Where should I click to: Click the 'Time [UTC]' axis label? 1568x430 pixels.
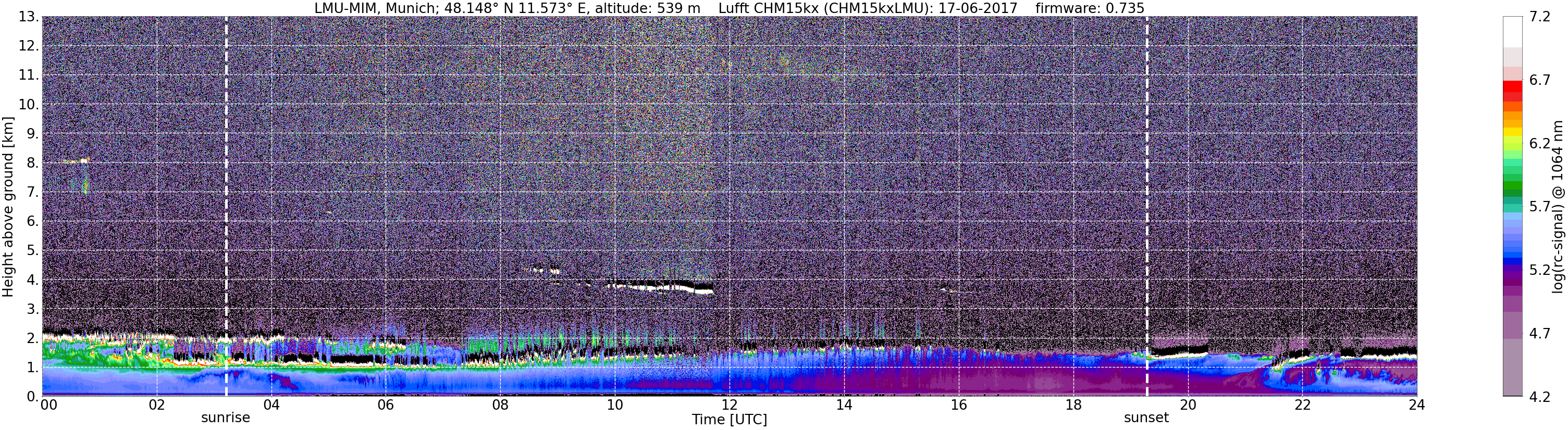click(729, 420)
